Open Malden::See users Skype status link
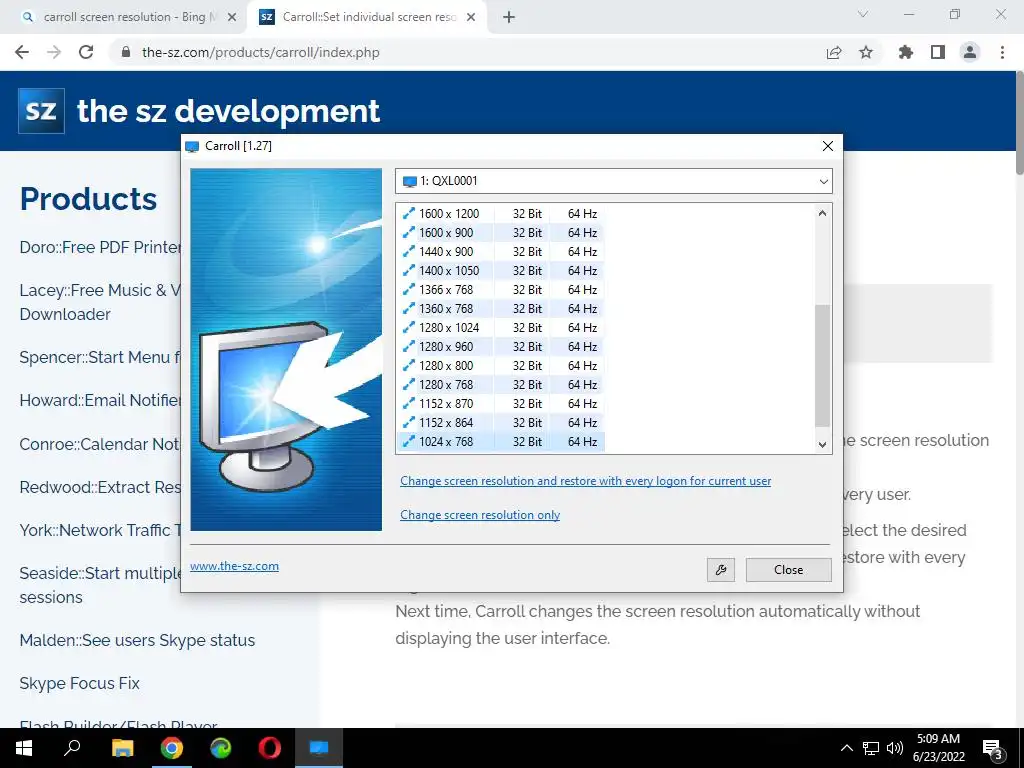Screen dimensions: 1024x768 coord(137,640)
